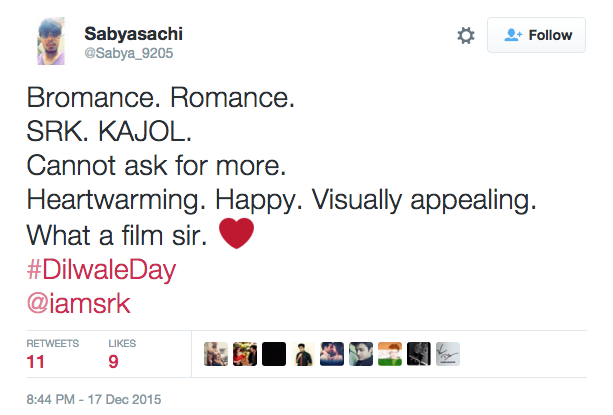This screenshot has height=415, width=613.
Task: Click the dark monochrome avatar before the signature one
Action: tap(418, 354)
